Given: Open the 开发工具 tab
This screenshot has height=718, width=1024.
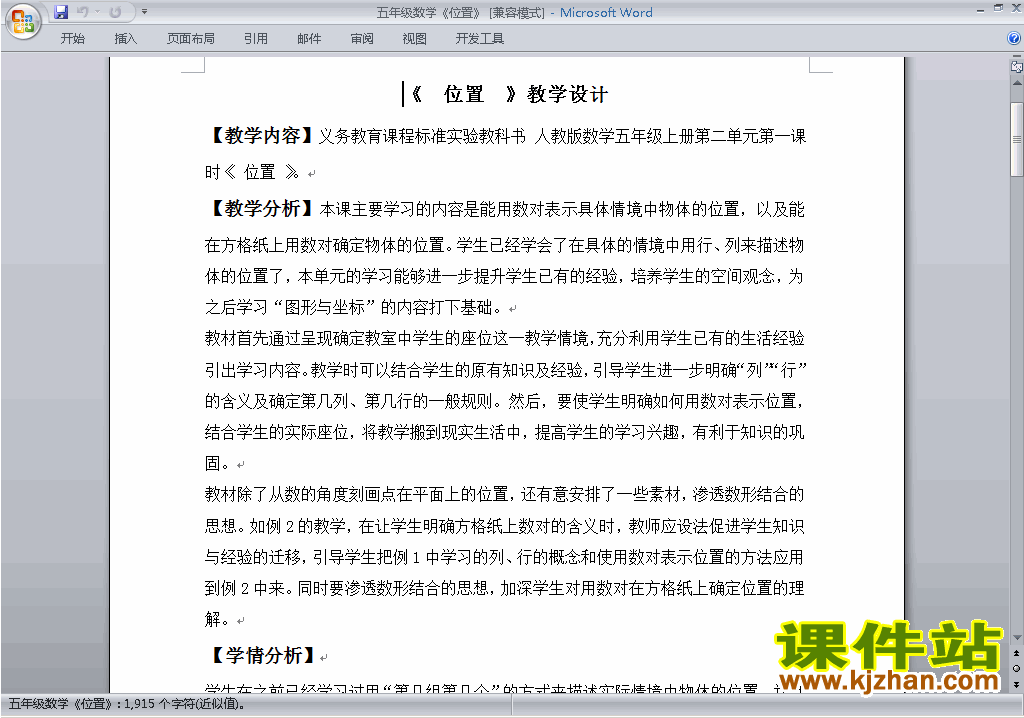Looking at the screenshot, I should (x=479, y=39).
